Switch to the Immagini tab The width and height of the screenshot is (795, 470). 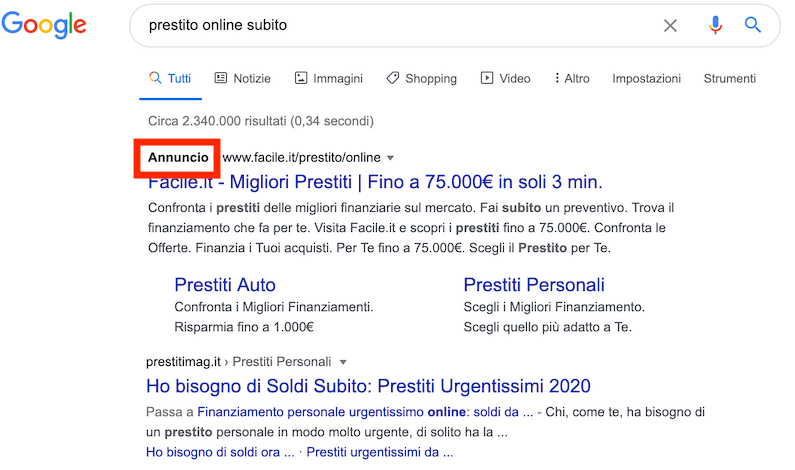pos(328,78)
